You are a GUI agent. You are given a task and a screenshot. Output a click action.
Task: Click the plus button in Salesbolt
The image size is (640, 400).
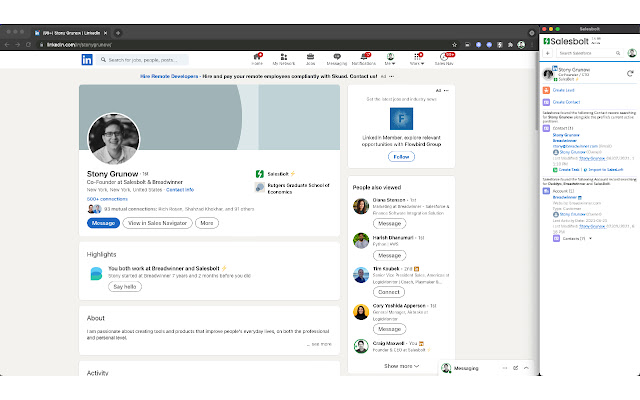(548, 53)
